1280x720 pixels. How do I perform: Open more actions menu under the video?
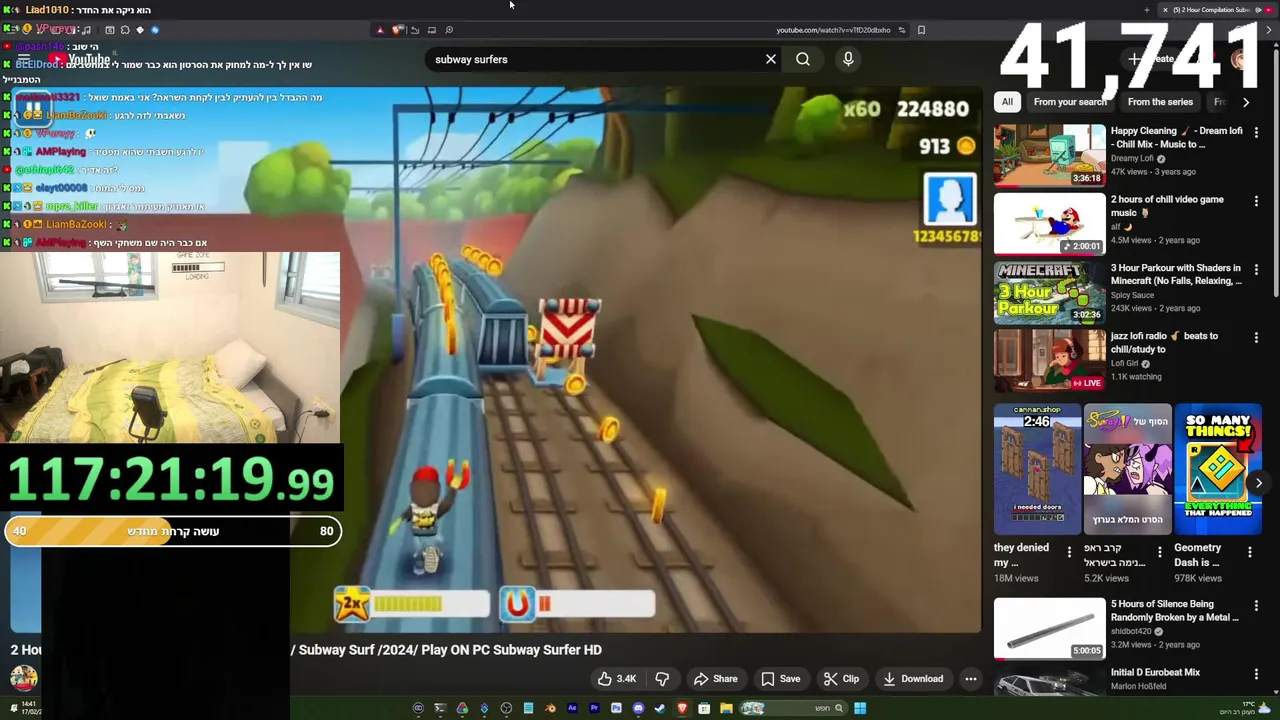[970, 679]
